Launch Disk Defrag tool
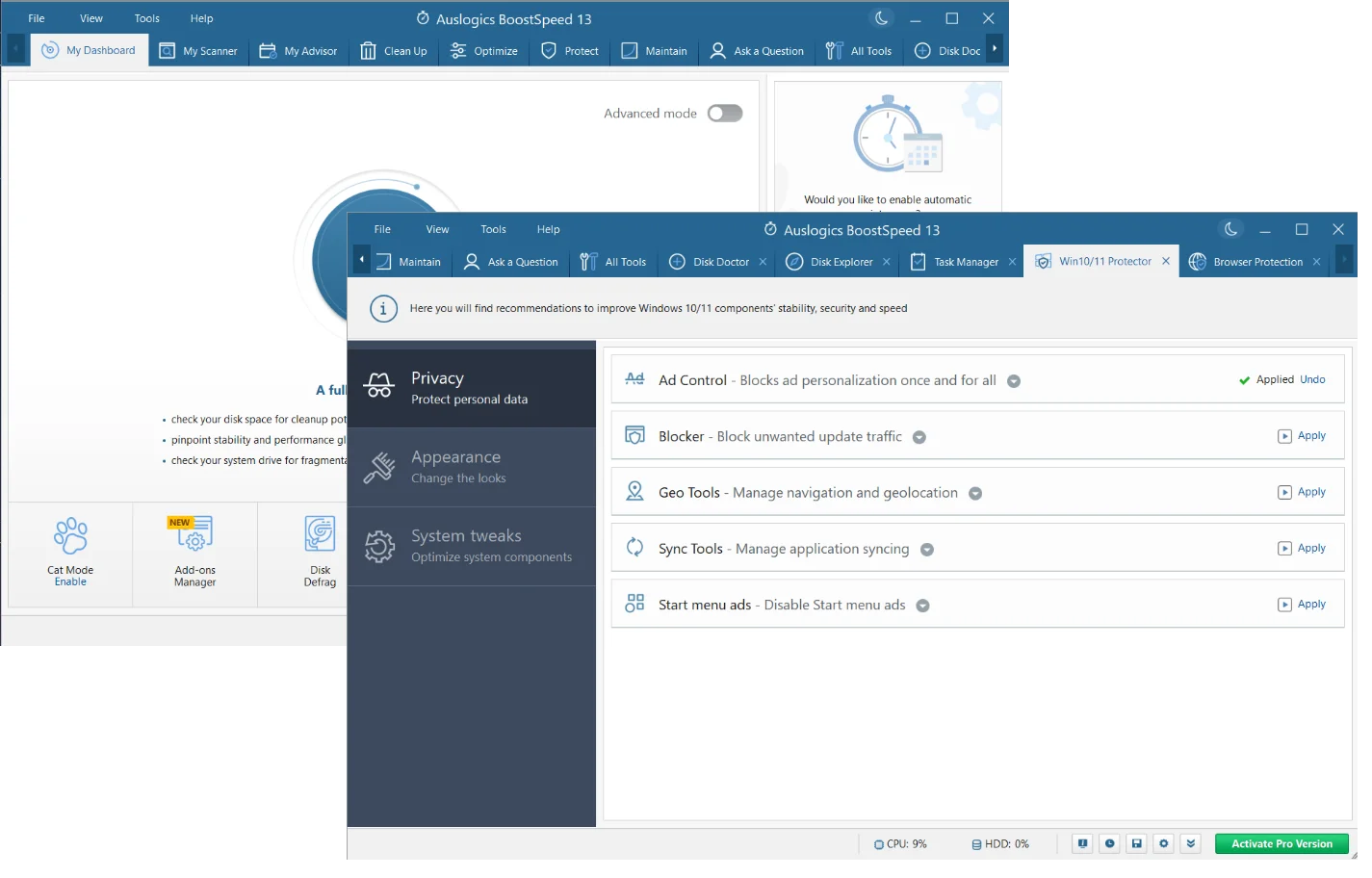1372x878 pixels. click(x=320, y=534)
